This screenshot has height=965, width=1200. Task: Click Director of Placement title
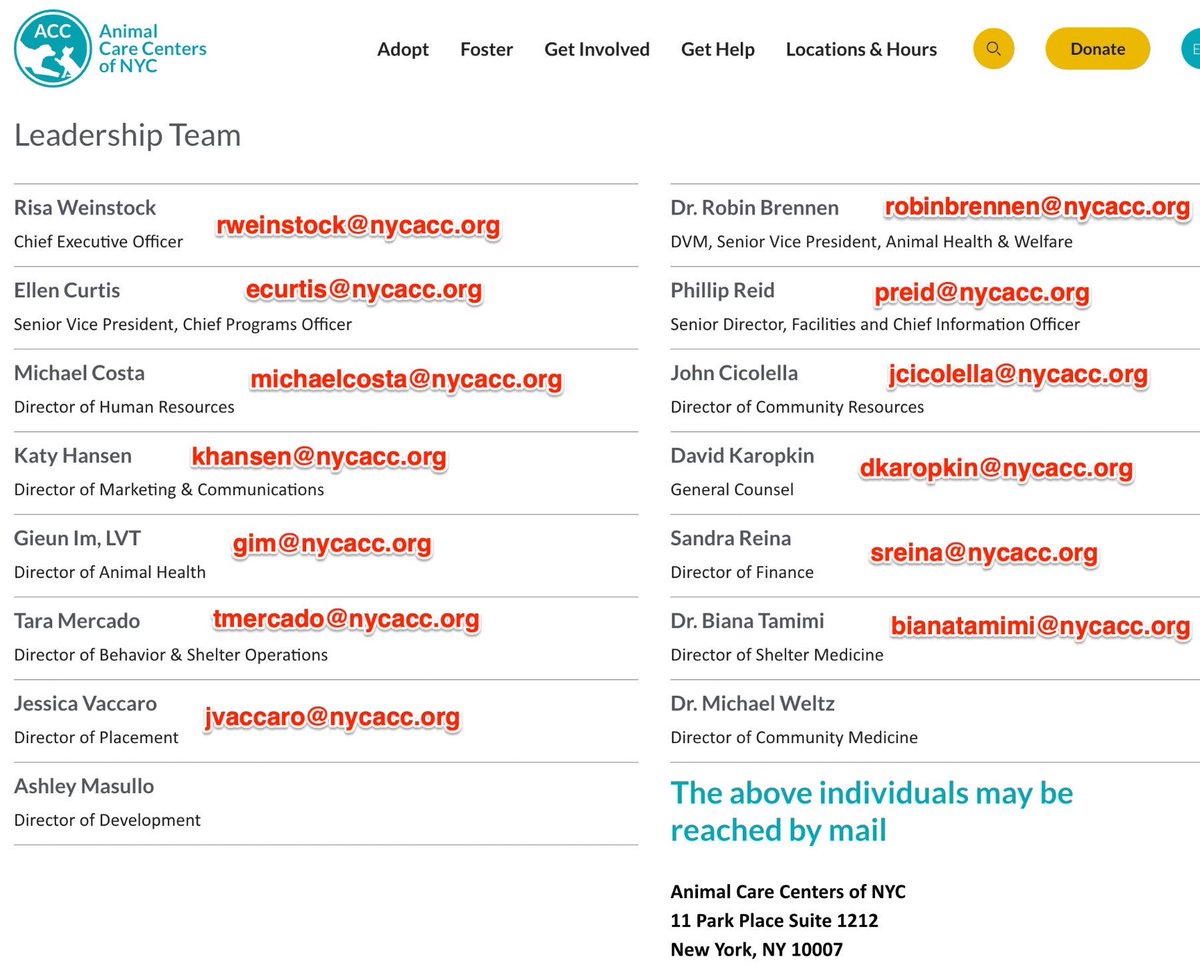(x=96, y=737)
